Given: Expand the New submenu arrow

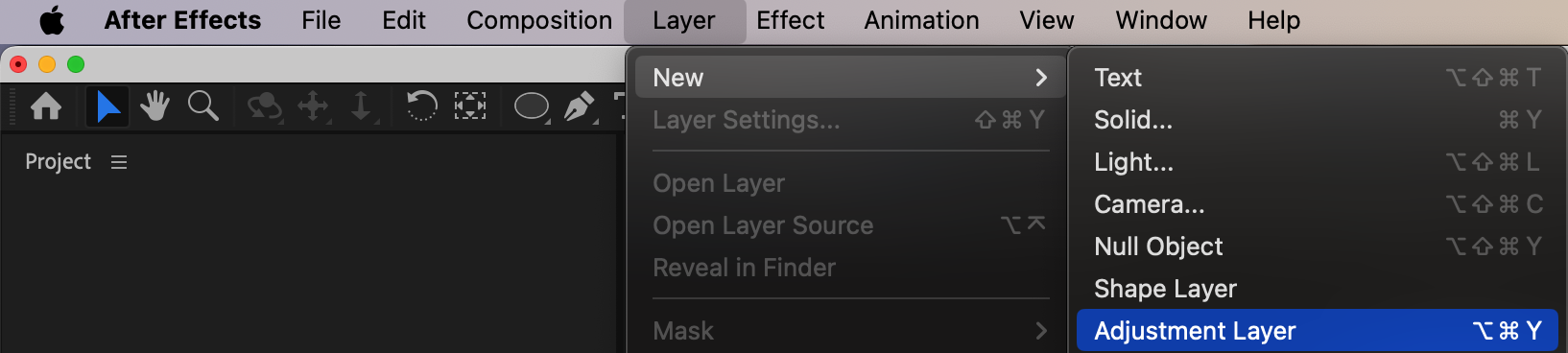Looking at the screenshot, I should 1041,78.
